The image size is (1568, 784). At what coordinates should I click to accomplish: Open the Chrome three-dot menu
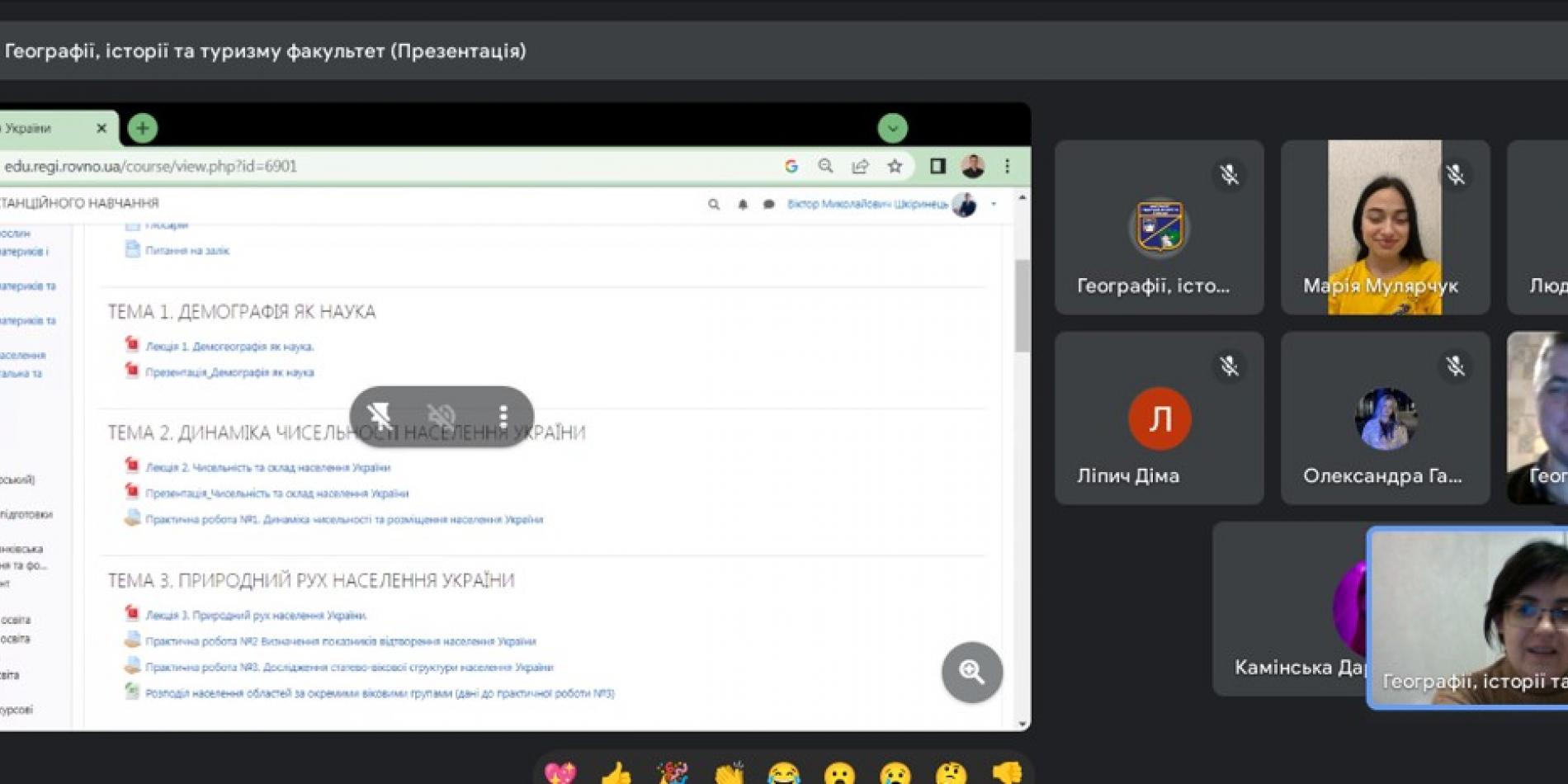pyautogui.click(x=1007, y=166)
